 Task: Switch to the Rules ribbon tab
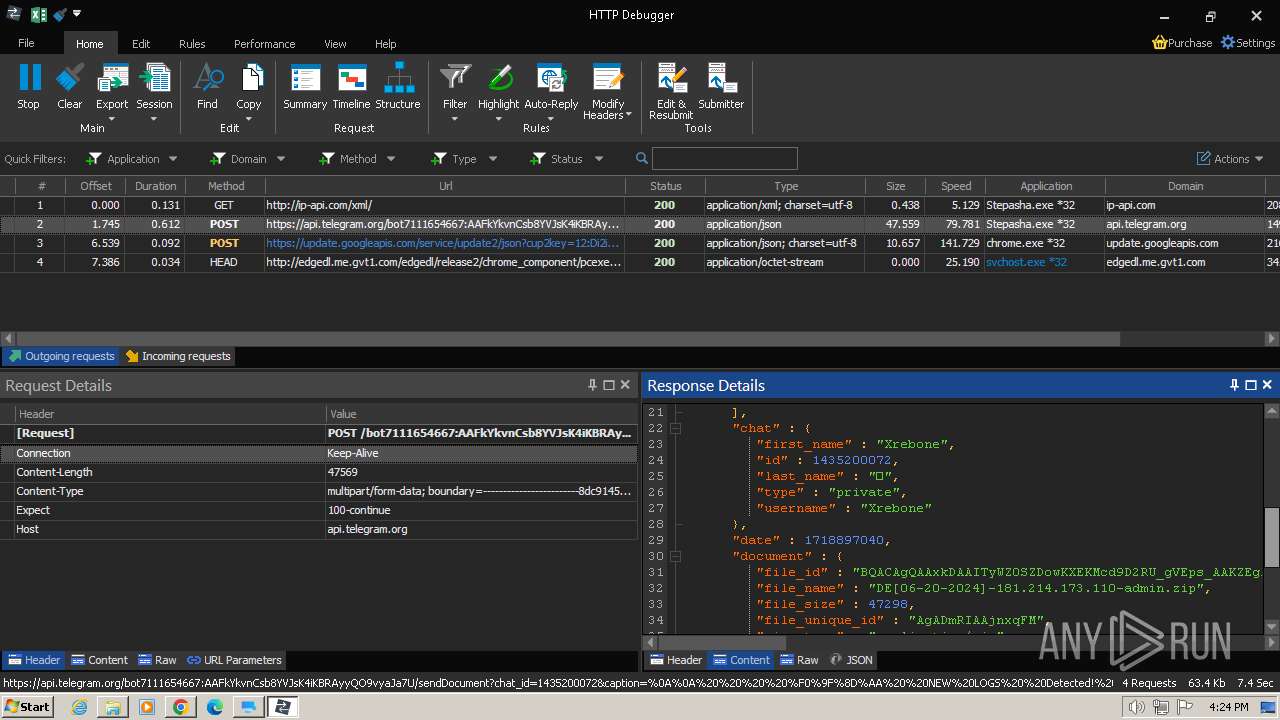click(x=192, y=44)
